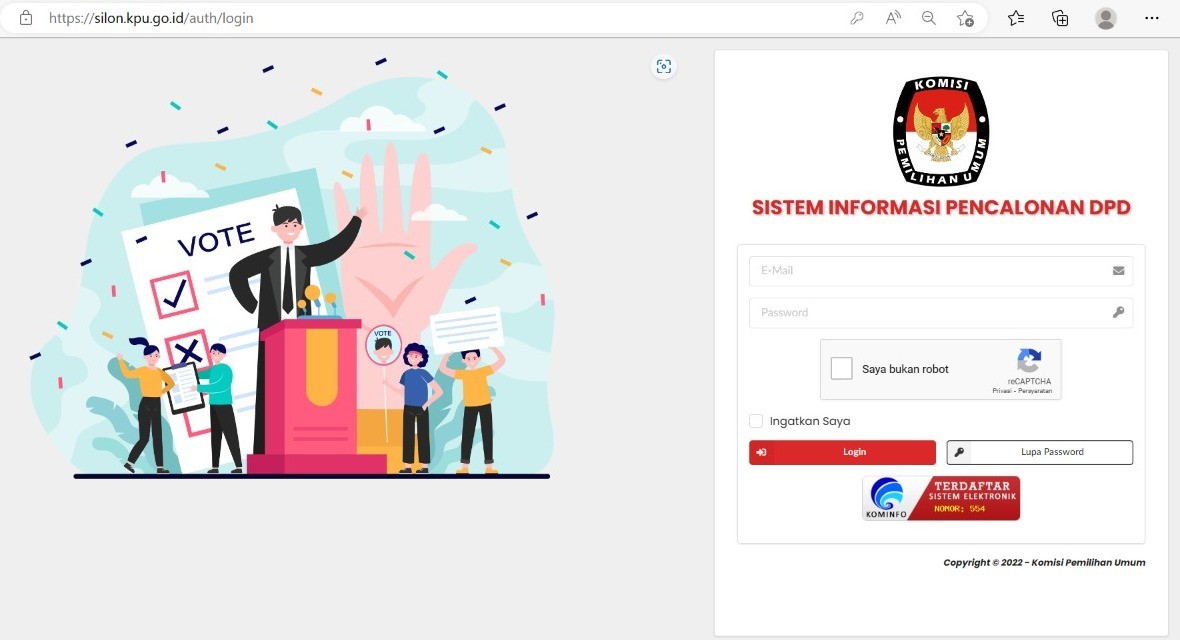Click the browser profile avatar
1180x640 pixels.
1105,18
